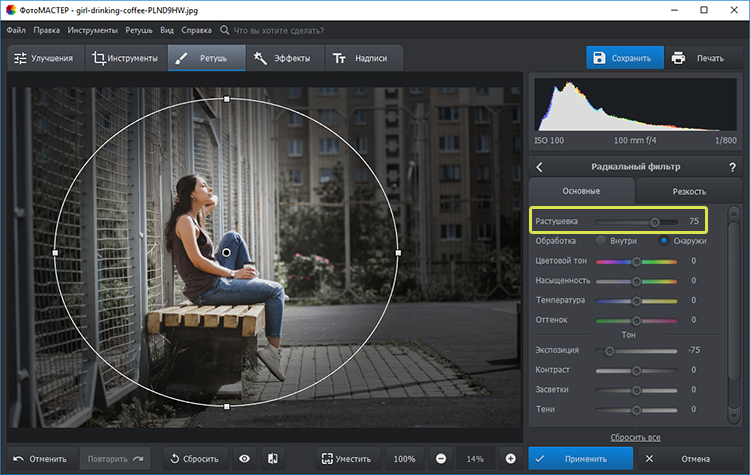Viewport: 750px width, 475px height.
Task: Click the Уместить fit-to-screen button
Action: [346, 458]
